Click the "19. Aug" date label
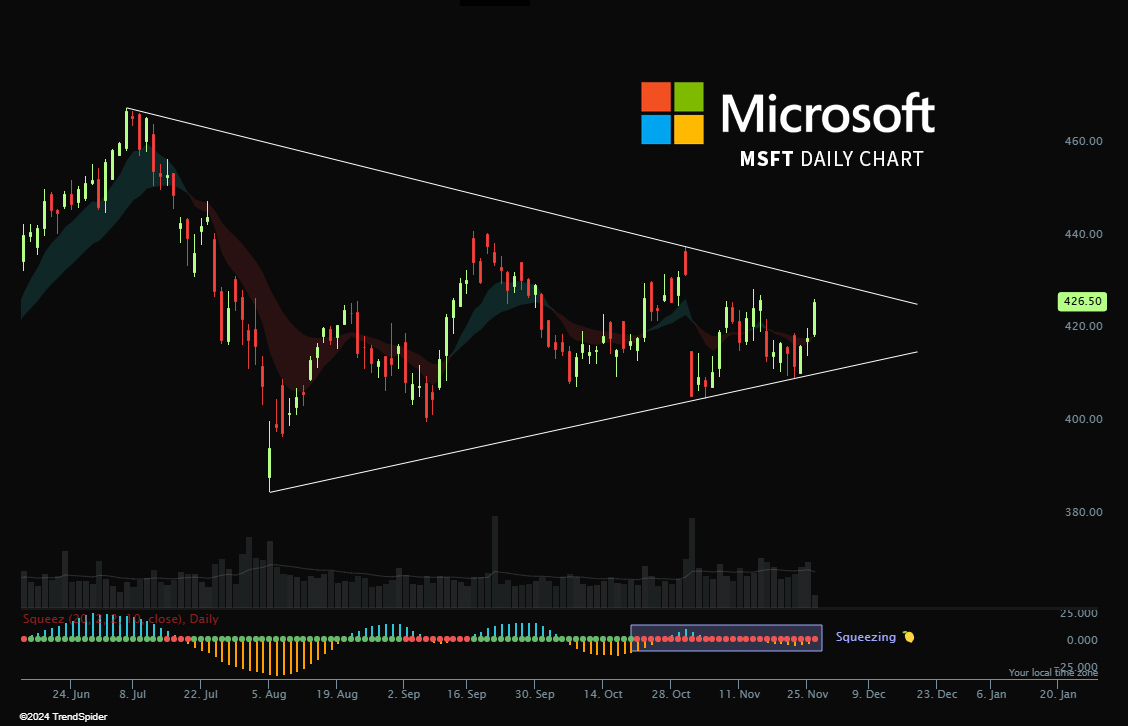The image size is (1128, 726). (x=337, y=694)
